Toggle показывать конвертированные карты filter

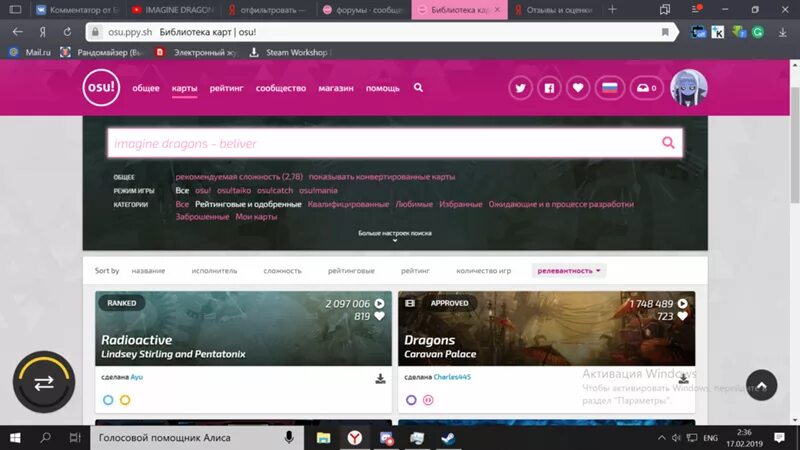382,177
